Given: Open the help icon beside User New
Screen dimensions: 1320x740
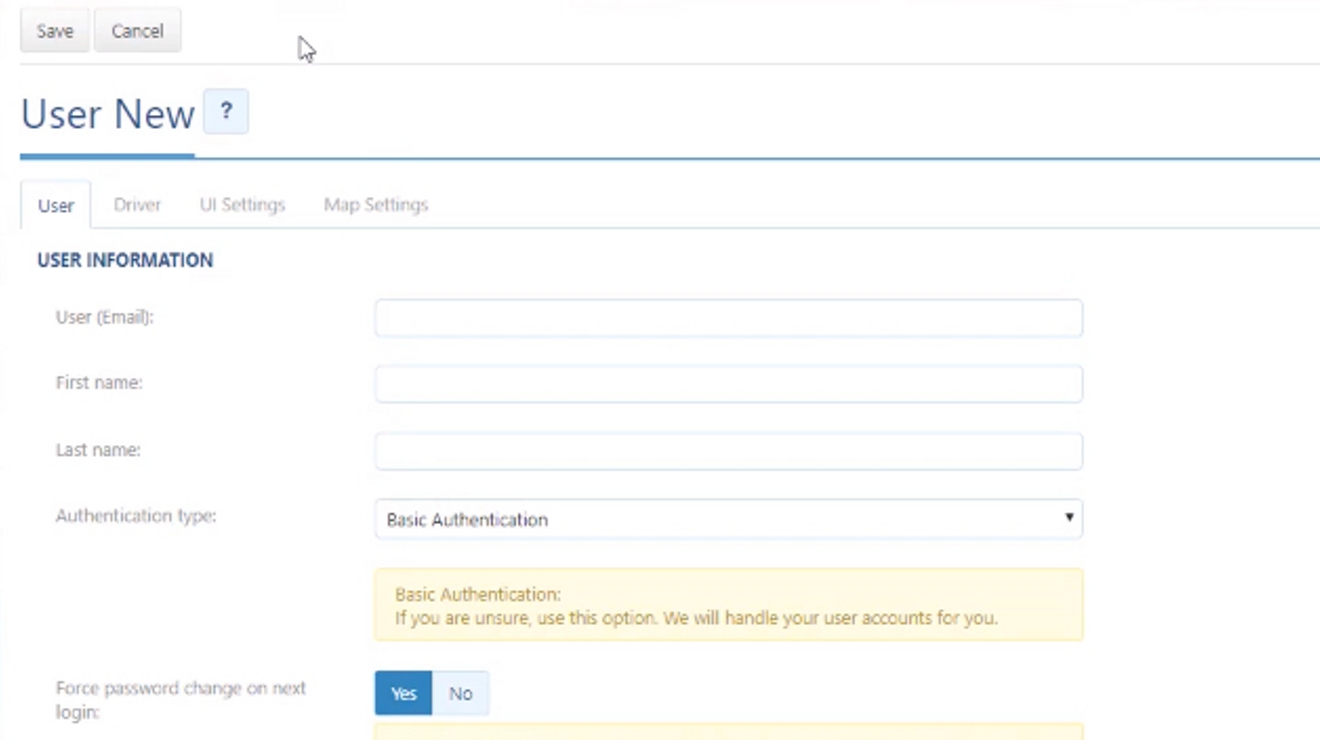Looking at the screenshot, I should click(226, 112).
